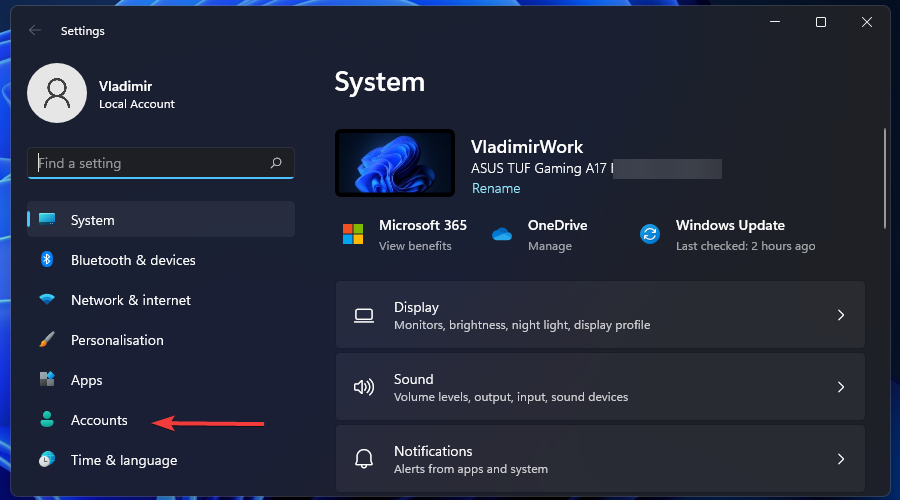Click the Microsoft 365 colored logo

coord(353,234)
